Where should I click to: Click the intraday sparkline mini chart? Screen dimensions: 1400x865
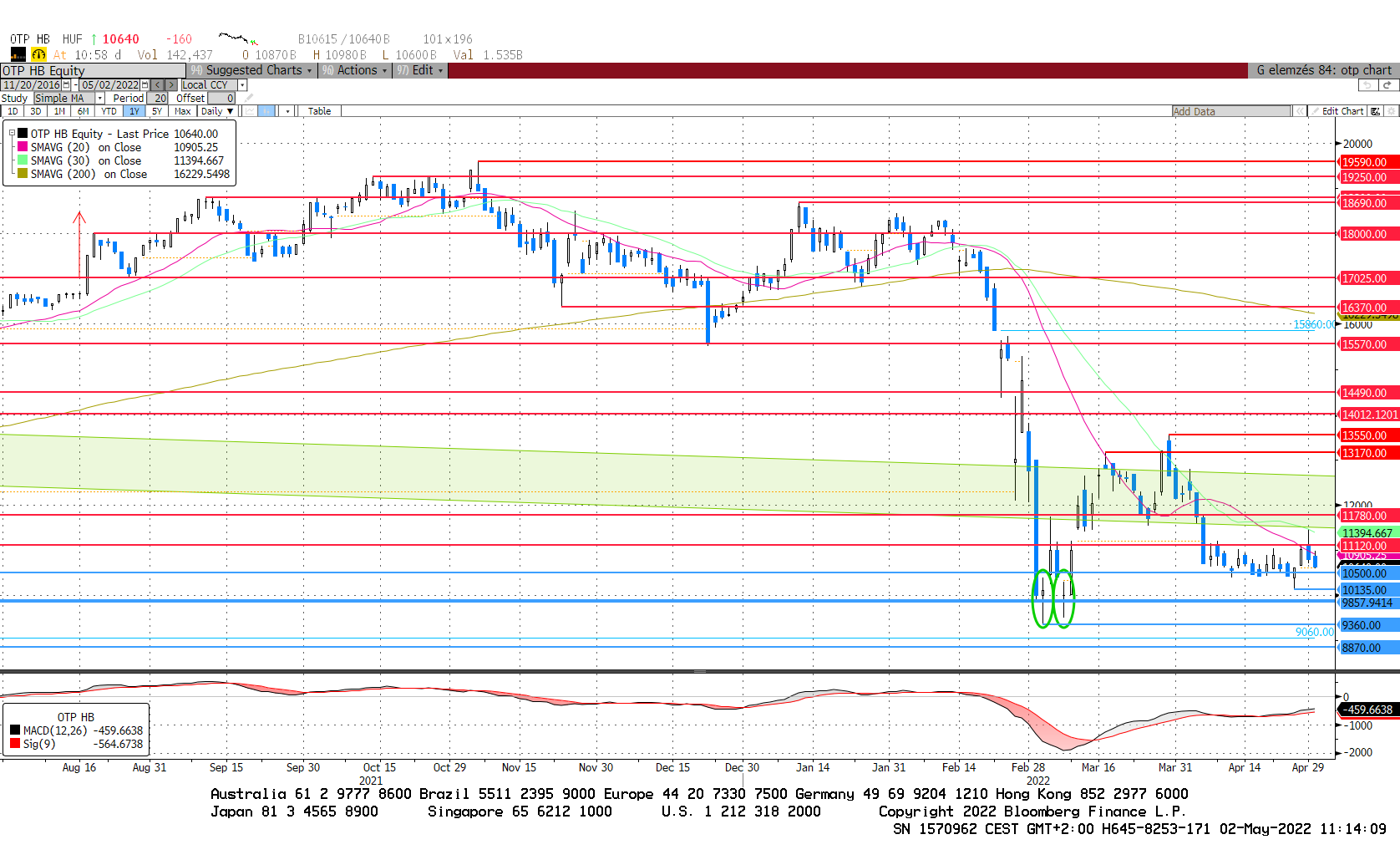pos(238,38)
